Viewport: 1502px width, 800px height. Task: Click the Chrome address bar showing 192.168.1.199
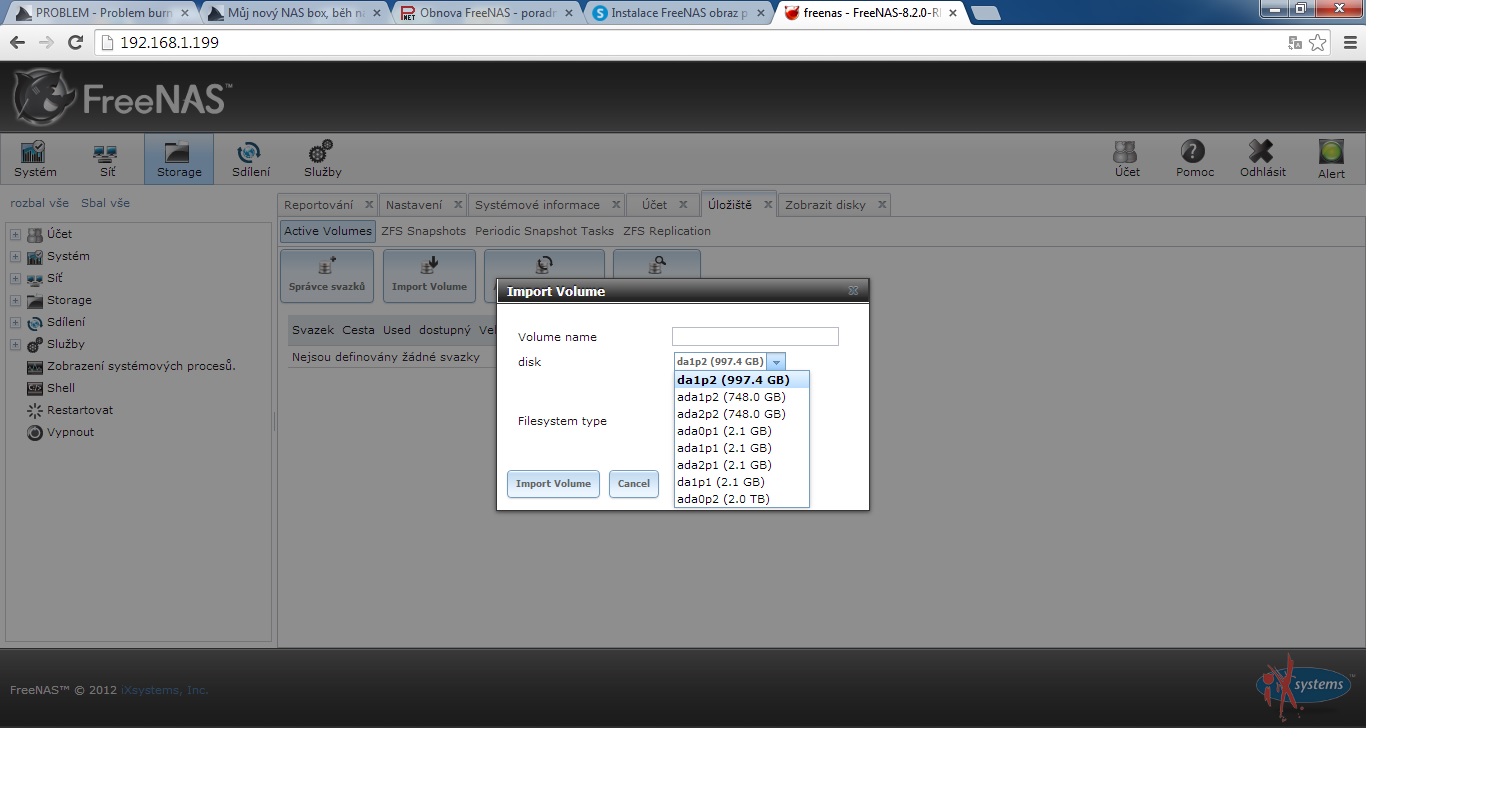[690, 42]
